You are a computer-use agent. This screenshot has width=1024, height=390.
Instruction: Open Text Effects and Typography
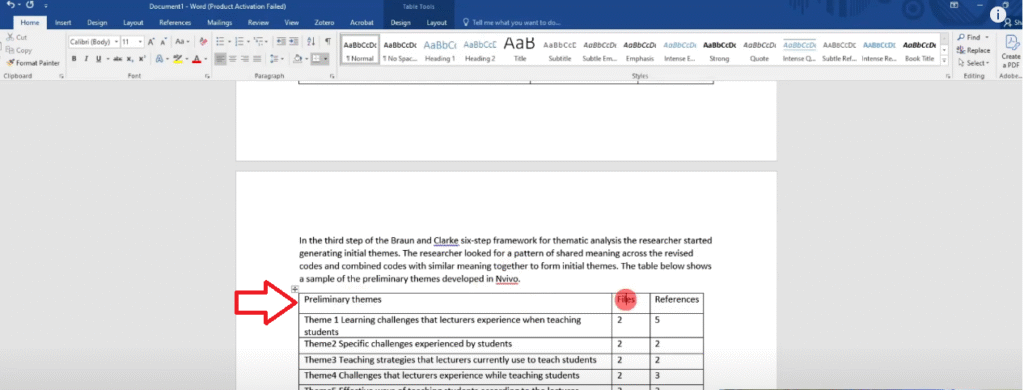click(x=159, y=59)
